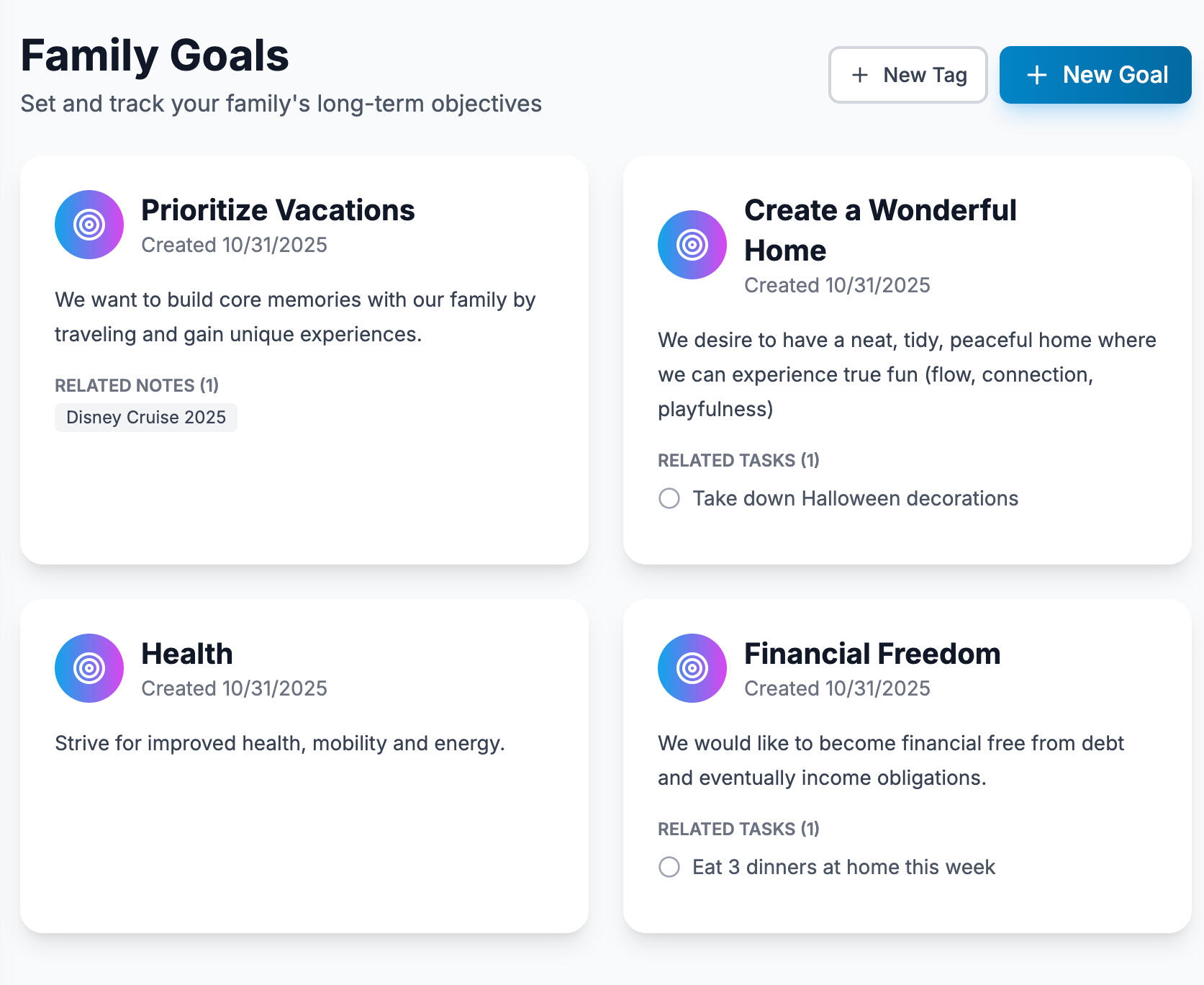Select the Financial Freedom goal title
Viewport: 1204px width, 985px height.
872,654
